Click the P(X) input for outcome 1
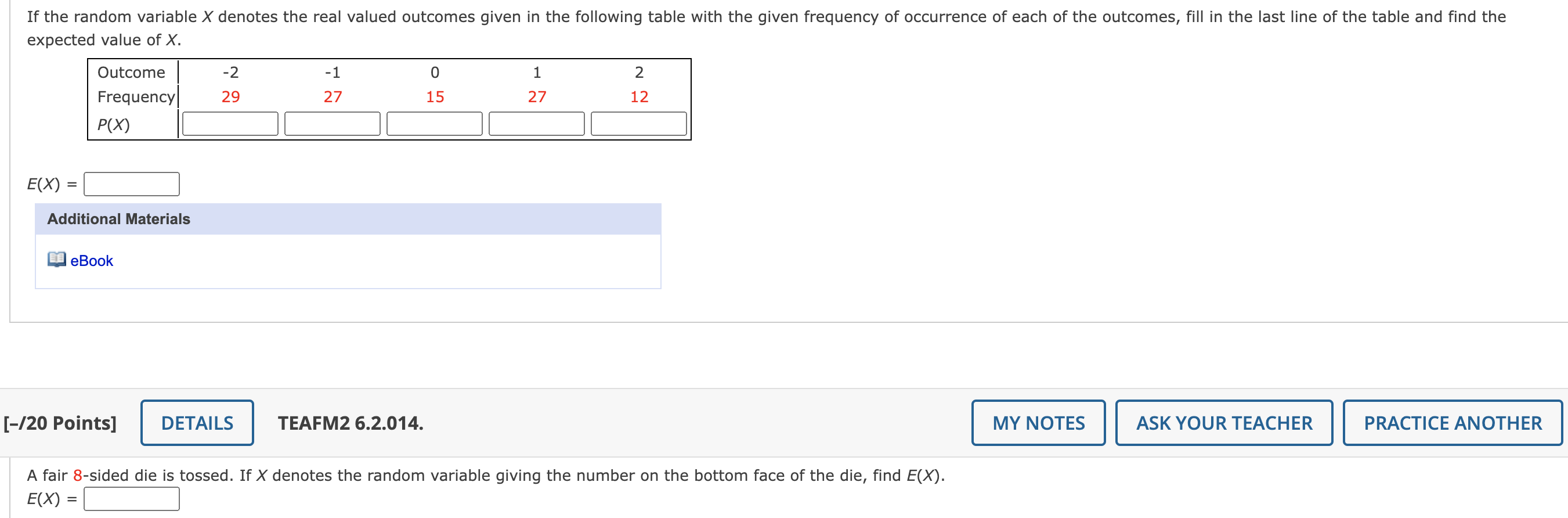This screenshot has height=518, width=1568. [x=537, y=124]
